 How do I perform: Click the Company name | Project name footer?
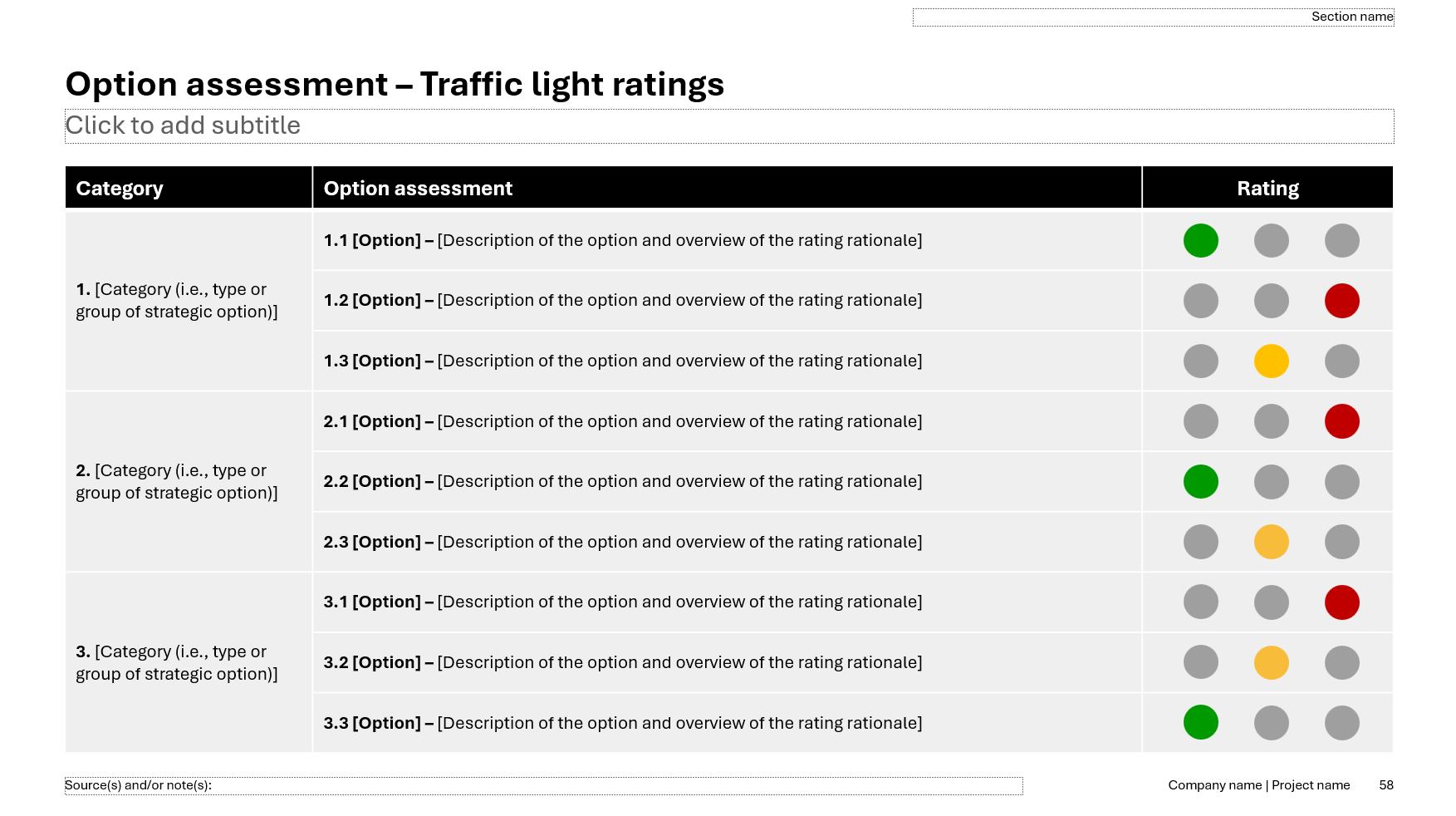[x=1258, y=785]
